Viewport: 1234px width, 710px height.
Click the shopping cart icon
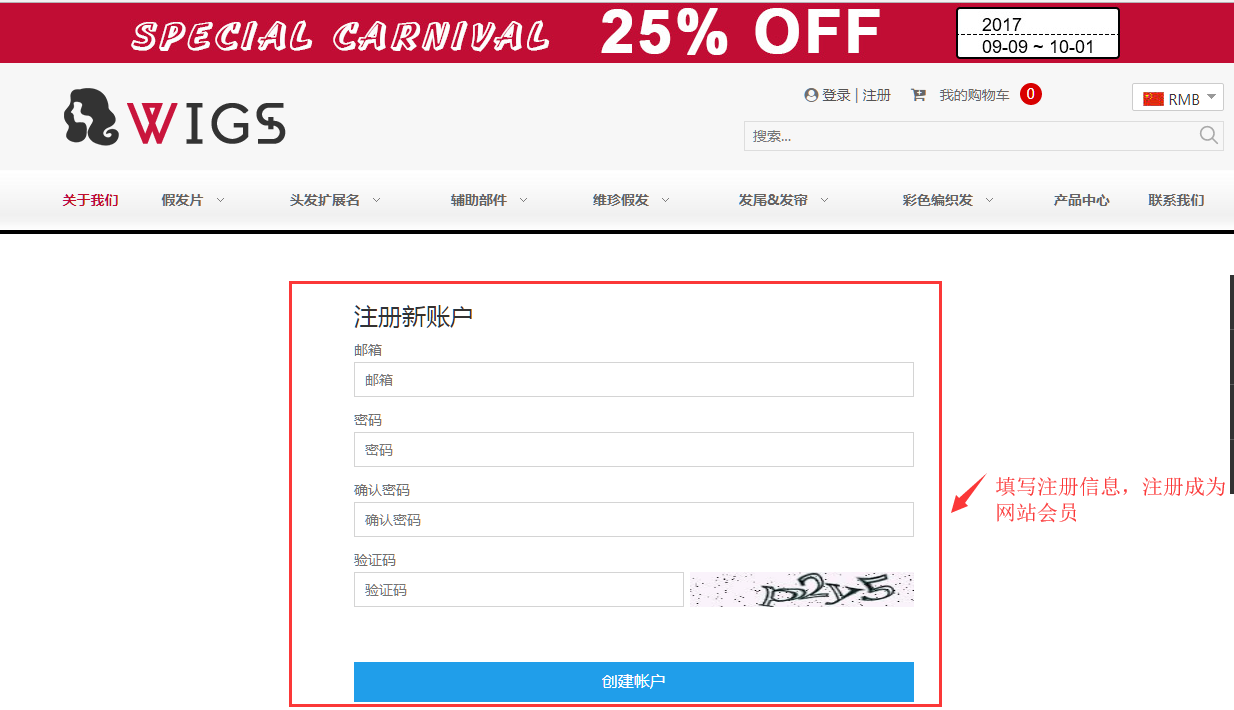point(918,95)
